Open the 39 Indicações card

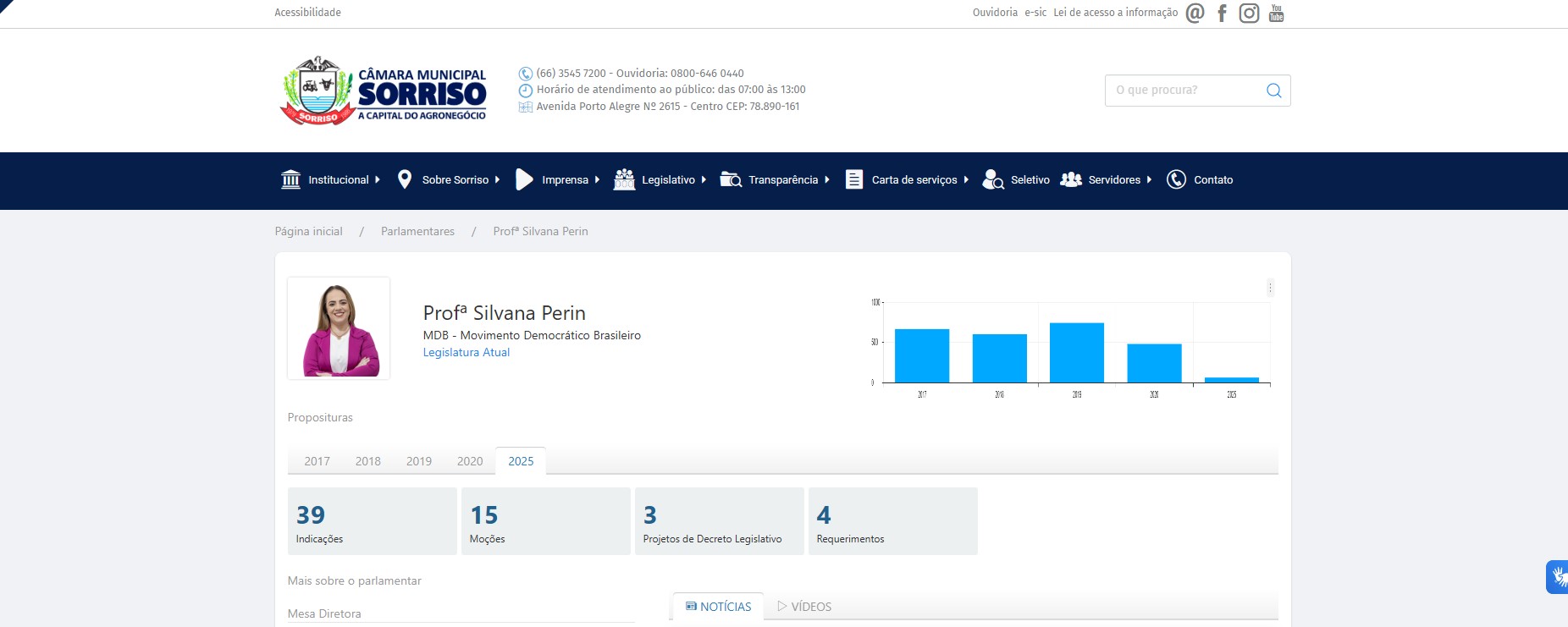372,521
